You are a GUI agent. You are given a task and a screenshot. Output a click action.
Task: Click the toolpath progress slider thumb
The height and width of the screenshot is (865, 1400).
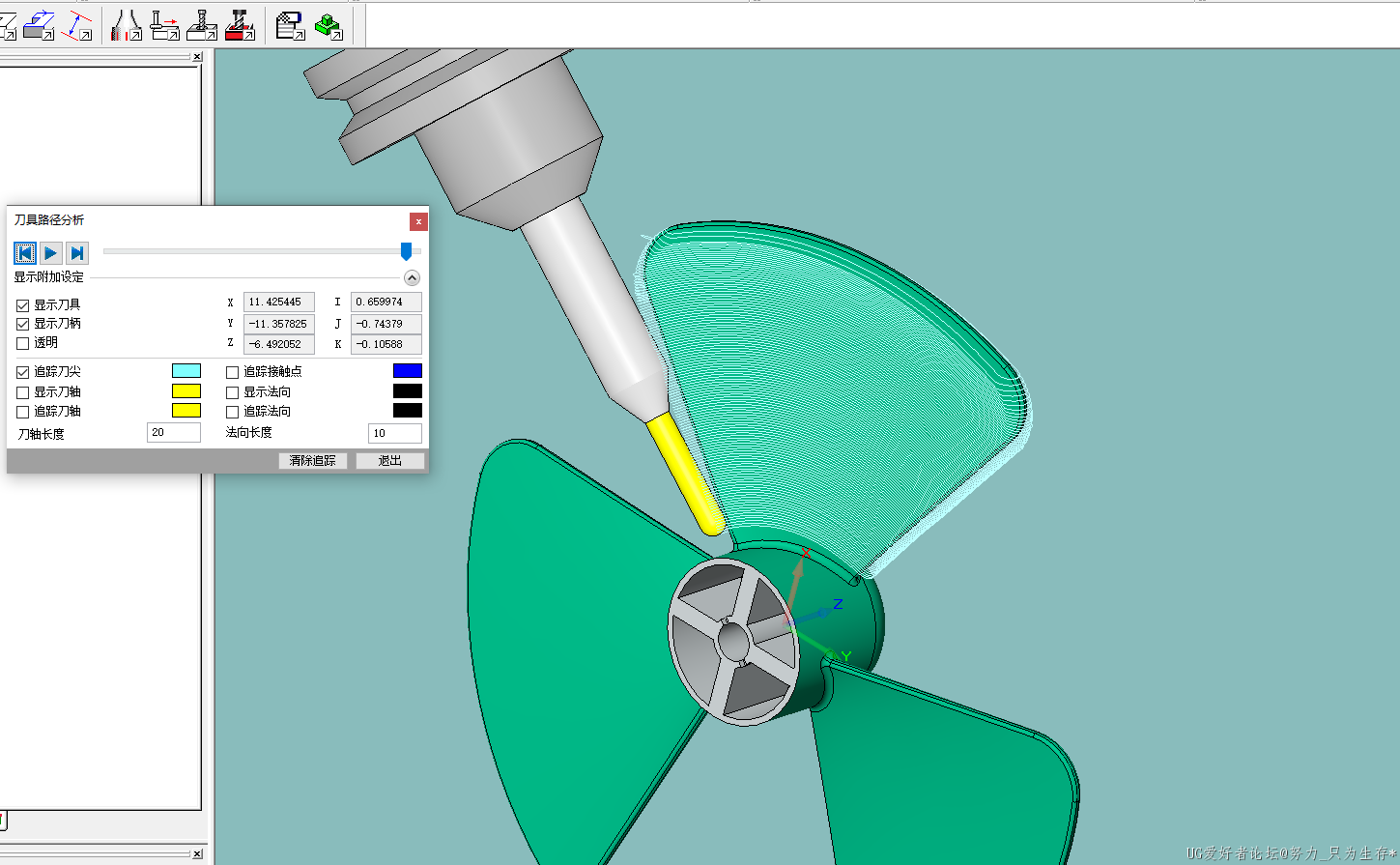click(x=407, y=251)
